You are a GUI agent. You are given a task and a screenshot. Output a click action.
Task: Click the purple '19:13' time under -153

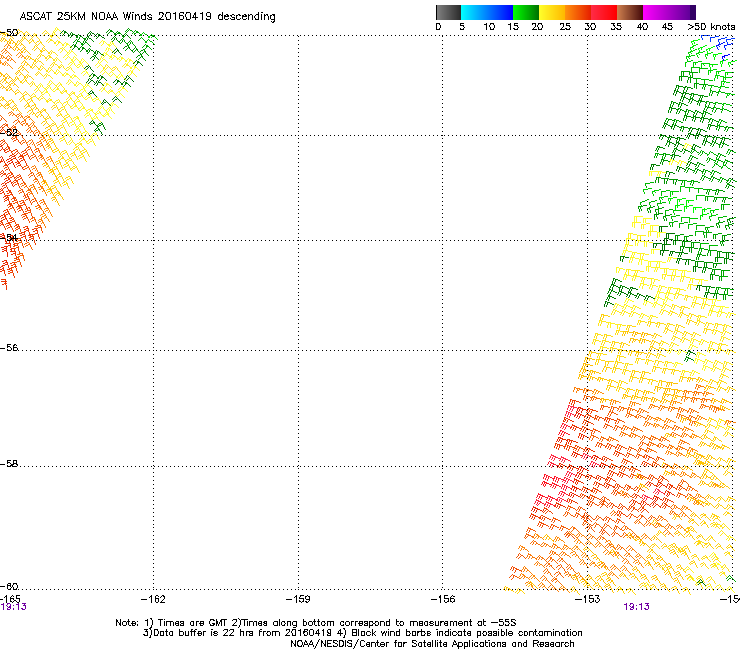[636, 607]
